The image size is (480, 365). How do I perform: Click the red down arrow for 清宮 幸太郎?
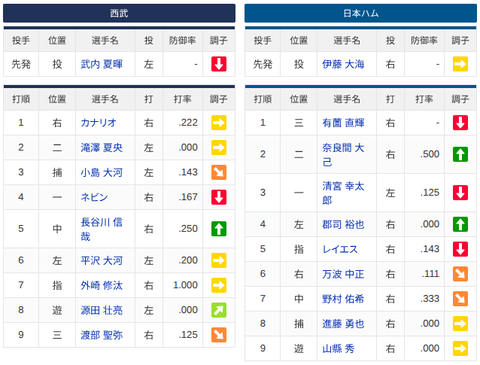pos(460,193)
